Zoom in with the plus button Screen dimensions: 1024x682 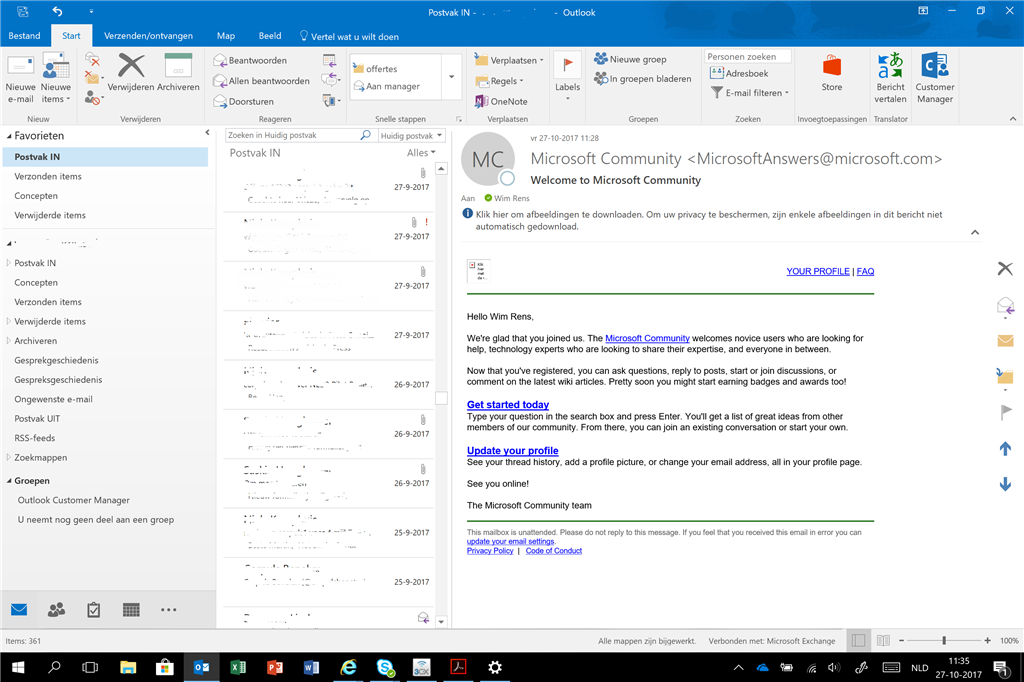tap(987, 641)
